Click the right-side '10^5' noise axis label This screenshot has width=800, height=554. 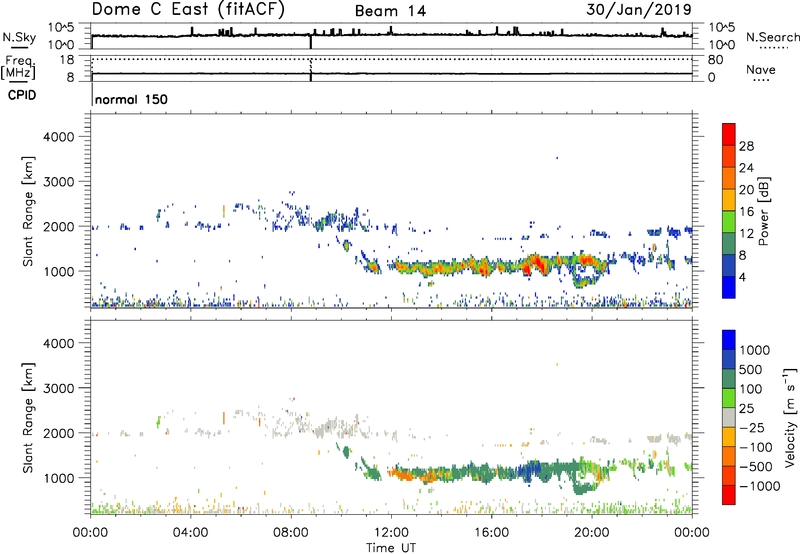(722, 28)
